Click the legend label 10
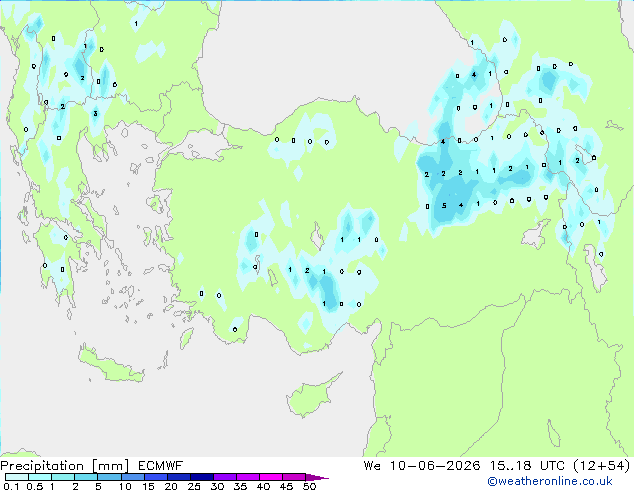The image size is (634, 490). (125, 486)
